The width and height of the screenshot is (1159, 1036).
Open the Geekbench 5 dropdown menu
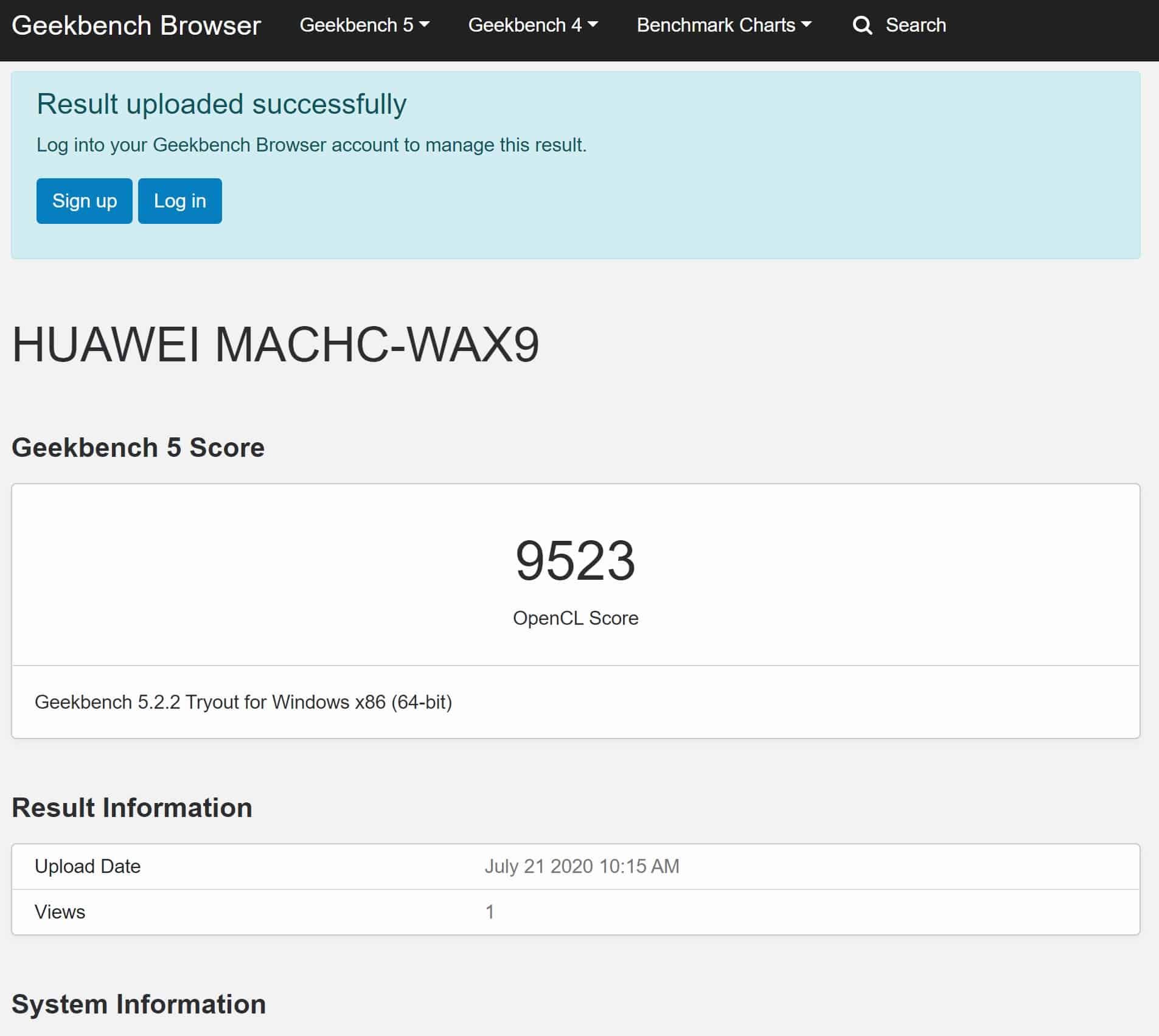(364, 26)
